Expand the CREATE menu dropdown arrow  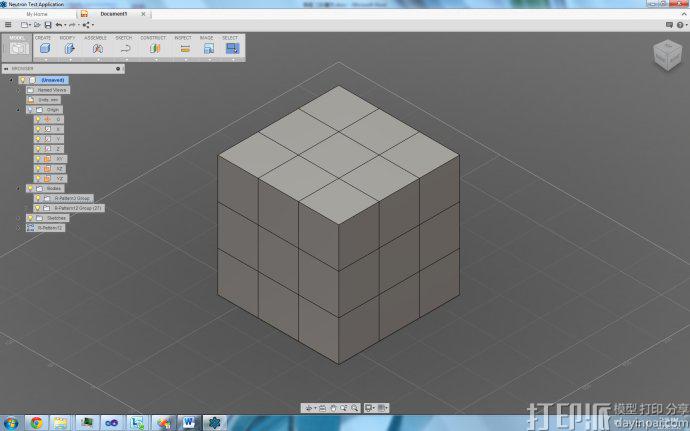tap(45, 59)
